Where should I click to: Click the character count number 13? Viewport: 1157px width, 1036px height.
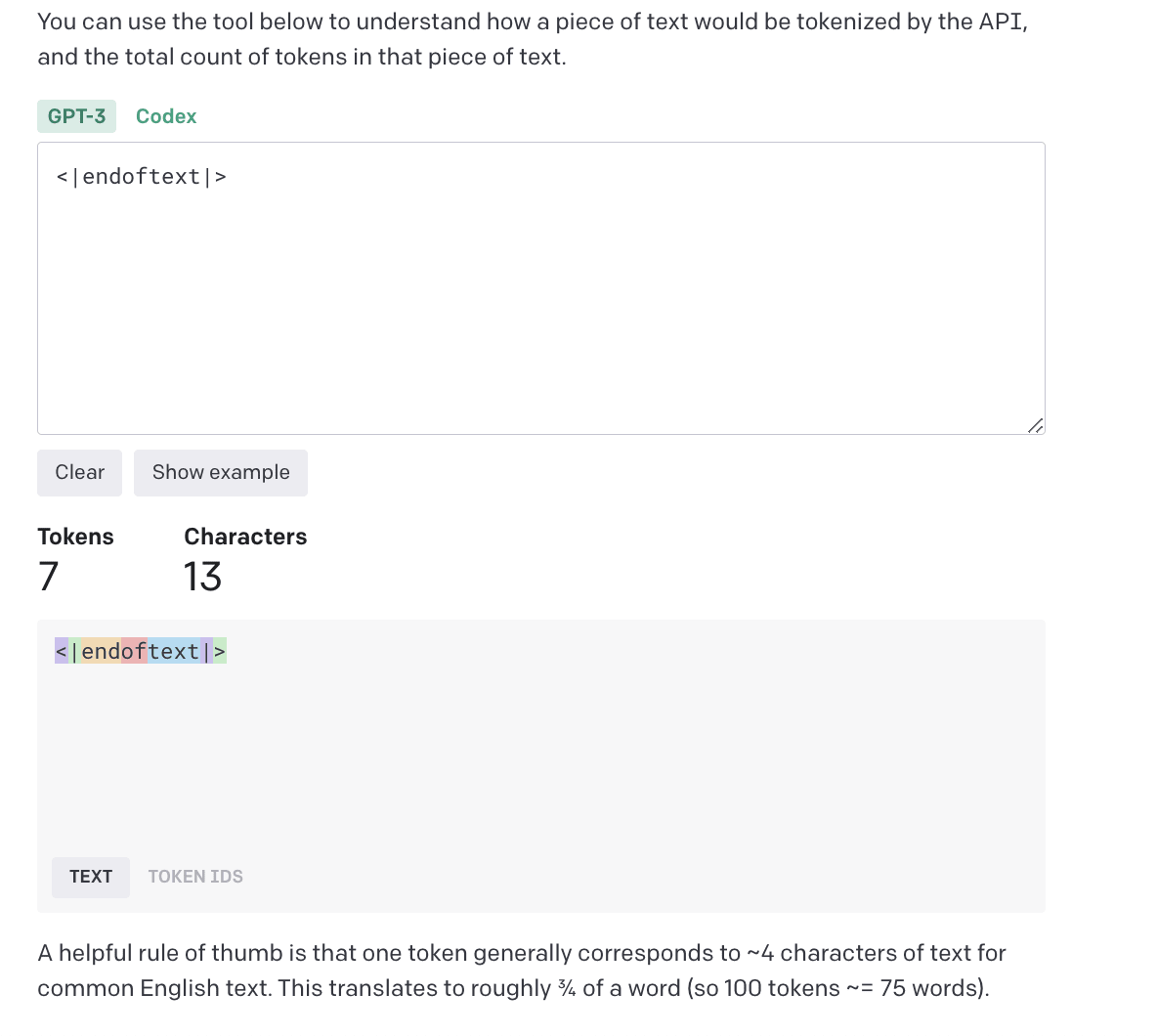(x=202, y=577)
